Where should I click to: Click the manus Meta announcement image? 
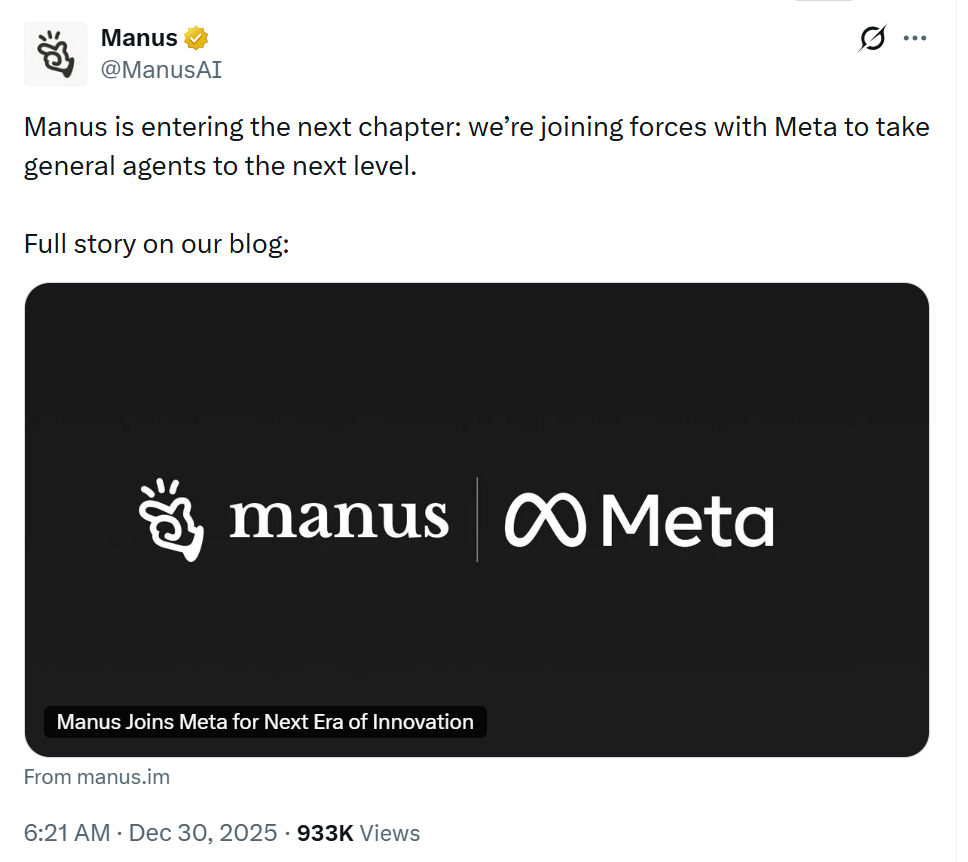tap(477, 518)
